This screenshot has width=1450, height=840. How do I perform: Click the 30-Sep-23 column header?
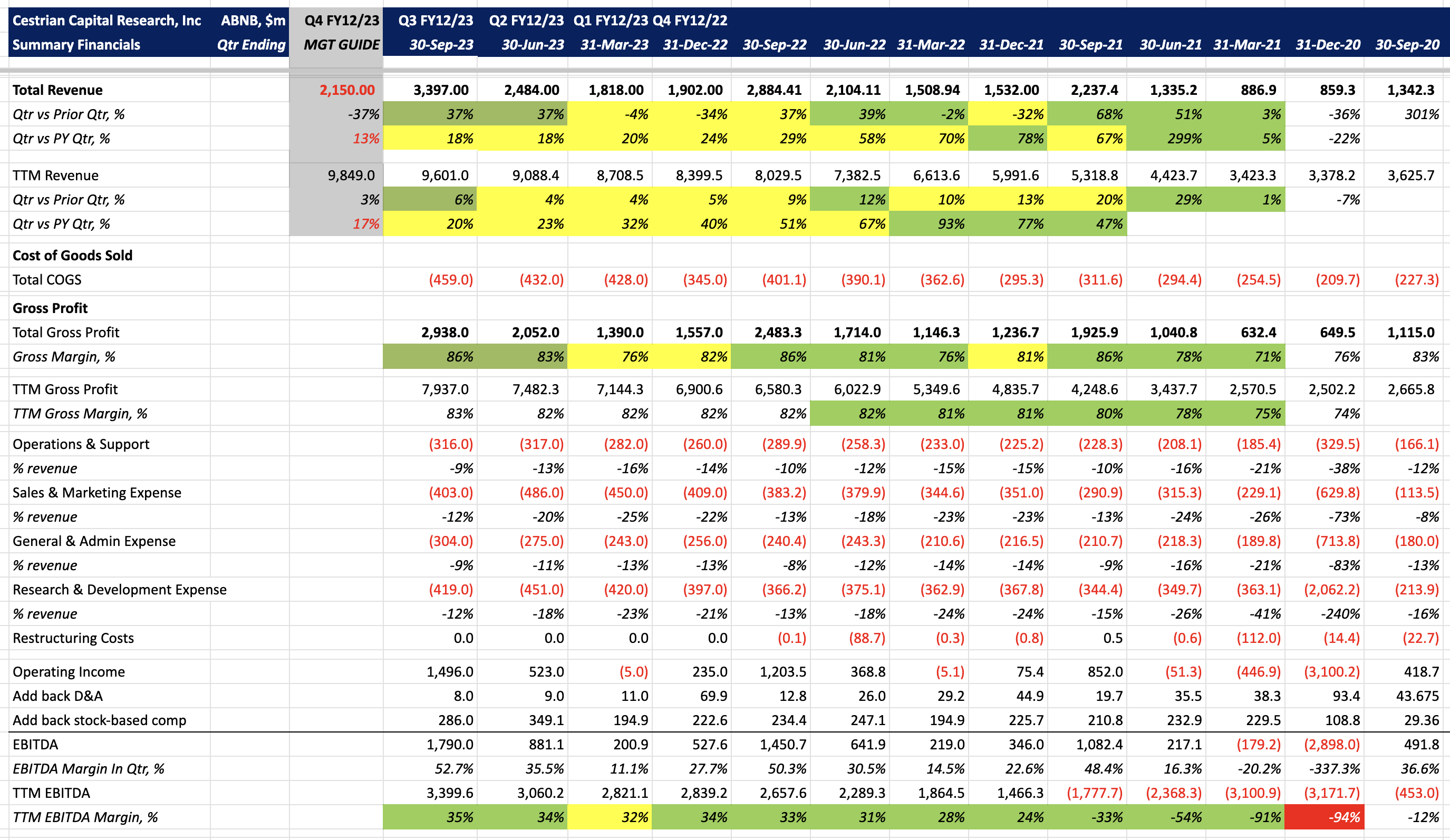pos(441,45)
